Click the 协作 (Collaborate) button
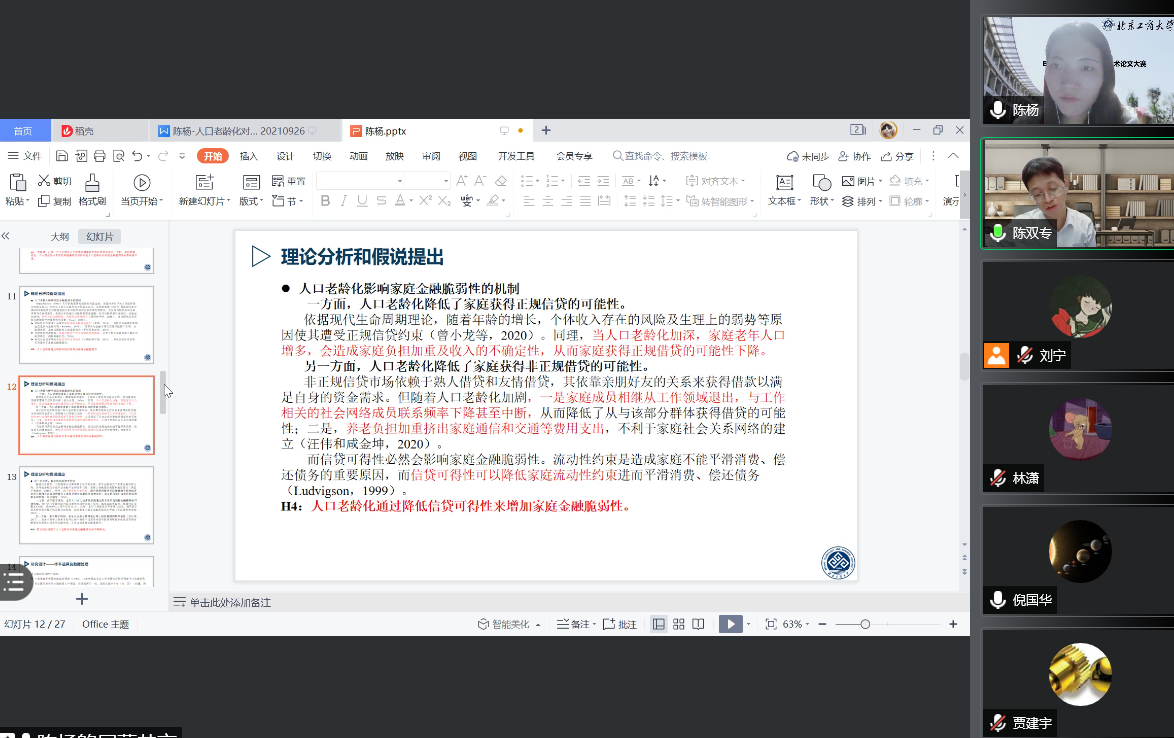Image resolution: width=1174 pixels, height=738 pixels. tap(854, 156)
